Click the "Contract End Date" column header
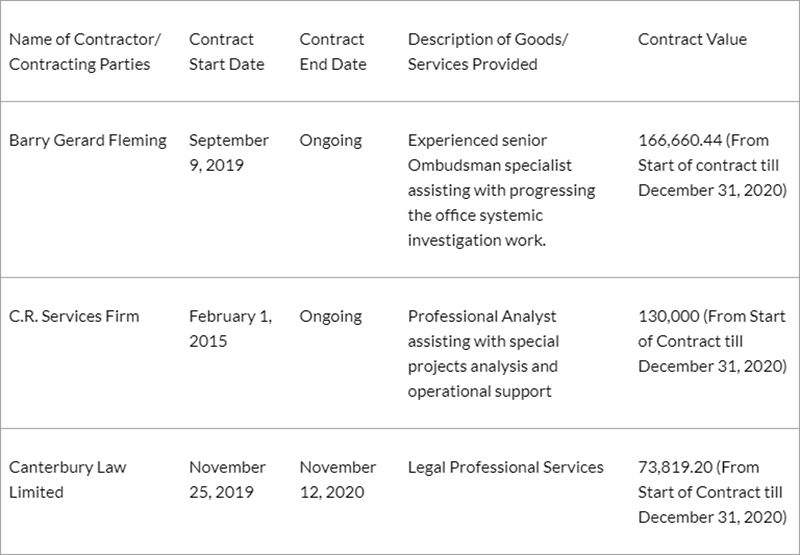 [333, 52]
